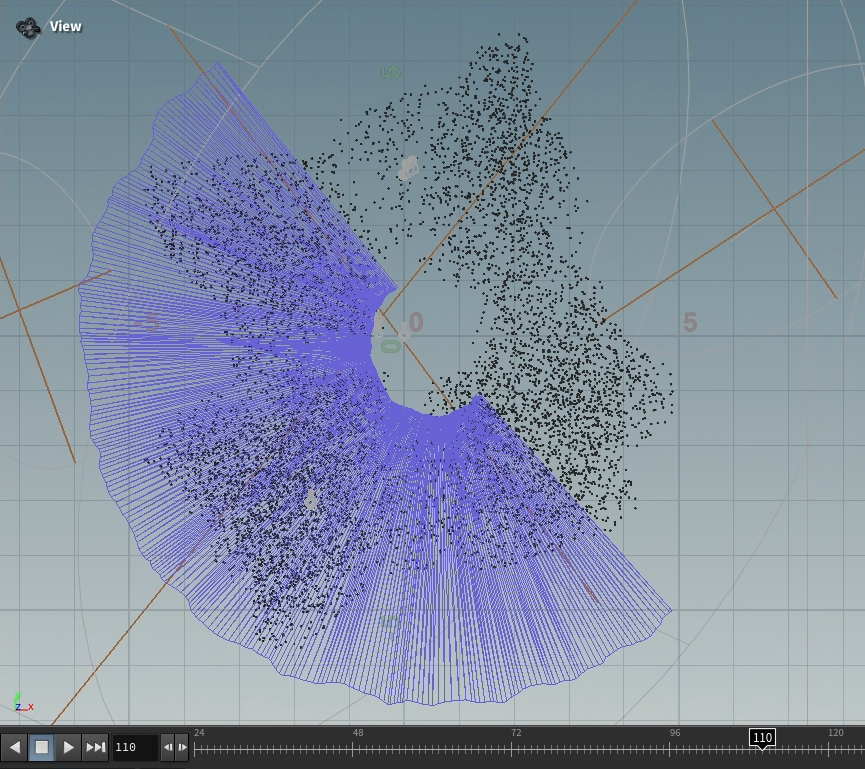This screenshot has width=865, height=769.
Task: Click the View tool camera icon
Action: (x=29, y=27)
